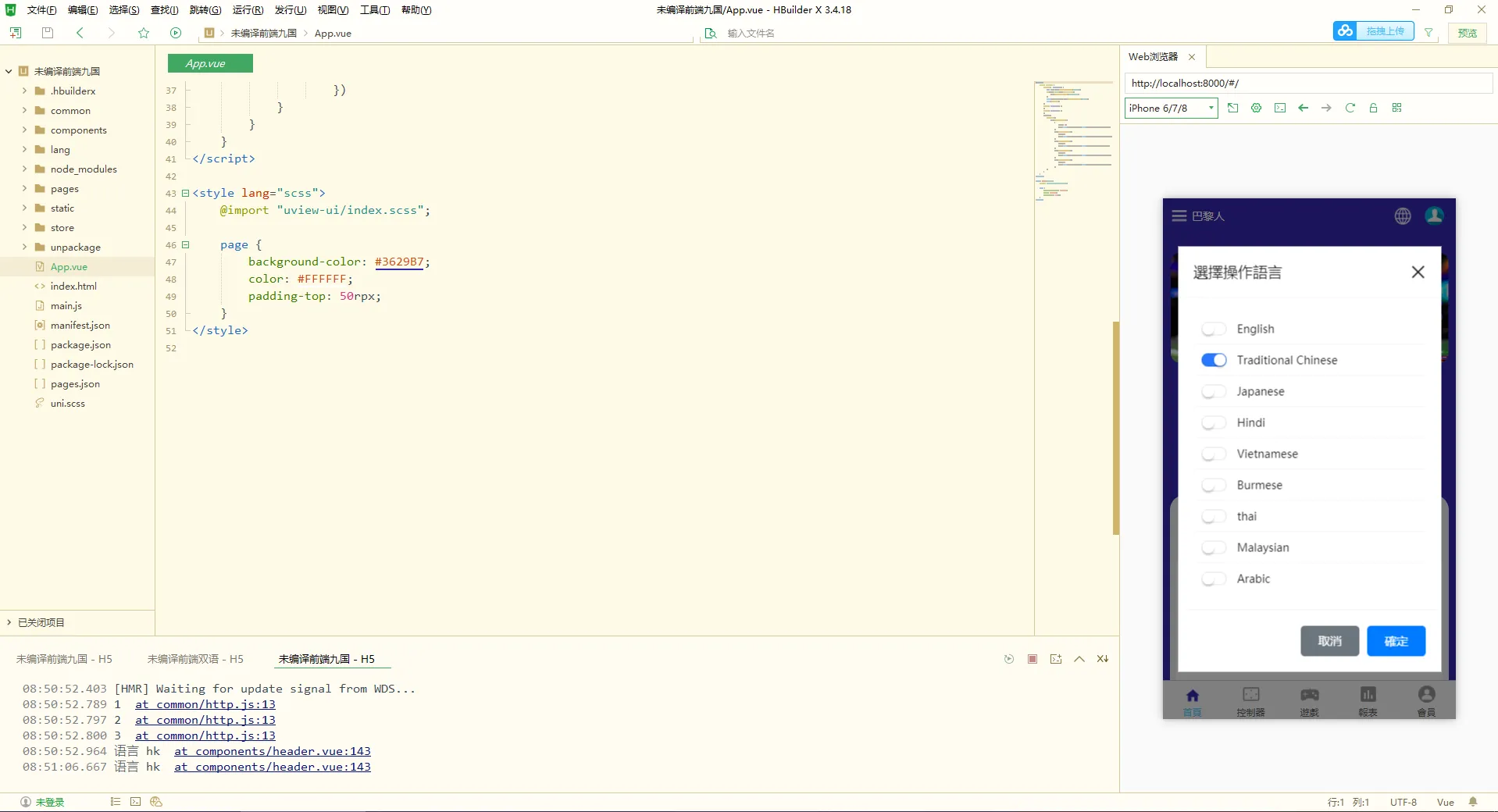
Task: Switch to 未编译前端双语 - H5 console tab
Action: [195, 659]
